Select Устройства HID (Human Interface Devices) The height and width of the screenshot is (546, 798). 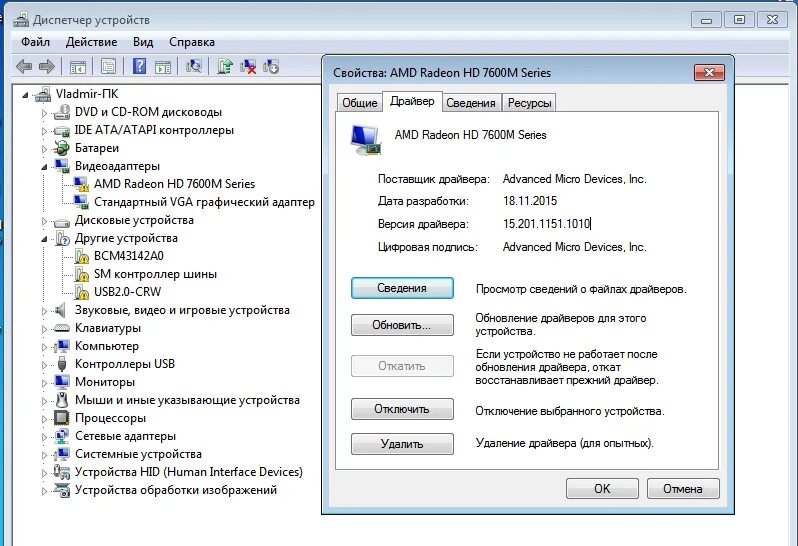pyautogui.click(x=189, y=472)
